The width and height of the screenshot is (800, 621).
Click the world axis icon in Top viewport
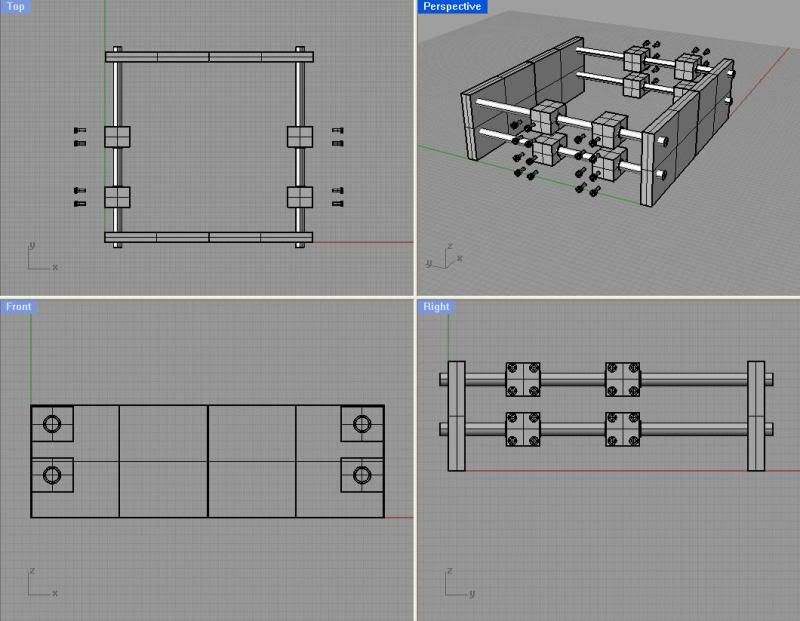click(x=38, y=258)
